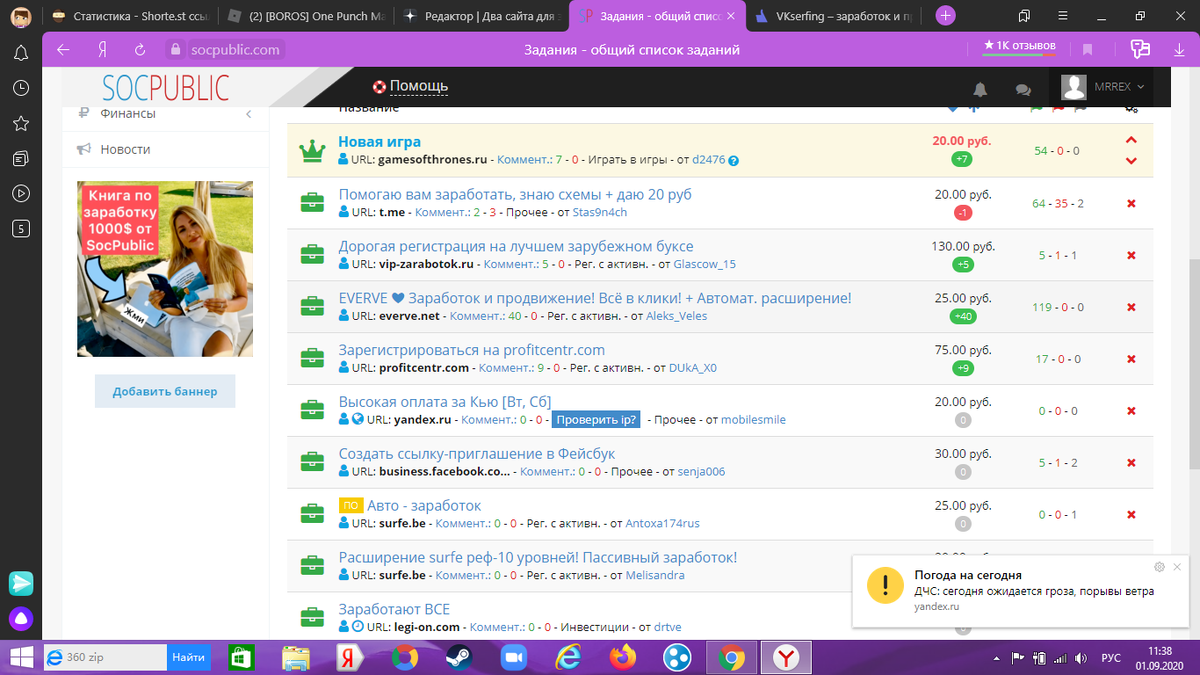Click Проверить ip? button

[x=597, y=420]
